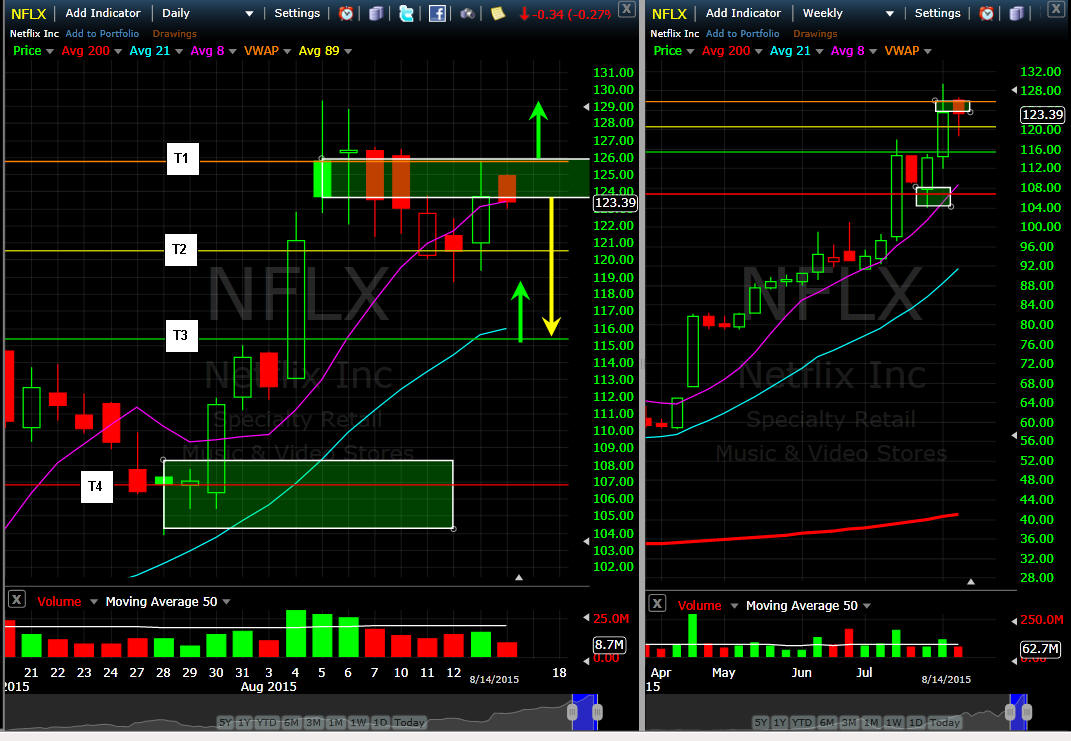
Task: Select the 1M range in Weekly chart
Action: tap(872, 723)
